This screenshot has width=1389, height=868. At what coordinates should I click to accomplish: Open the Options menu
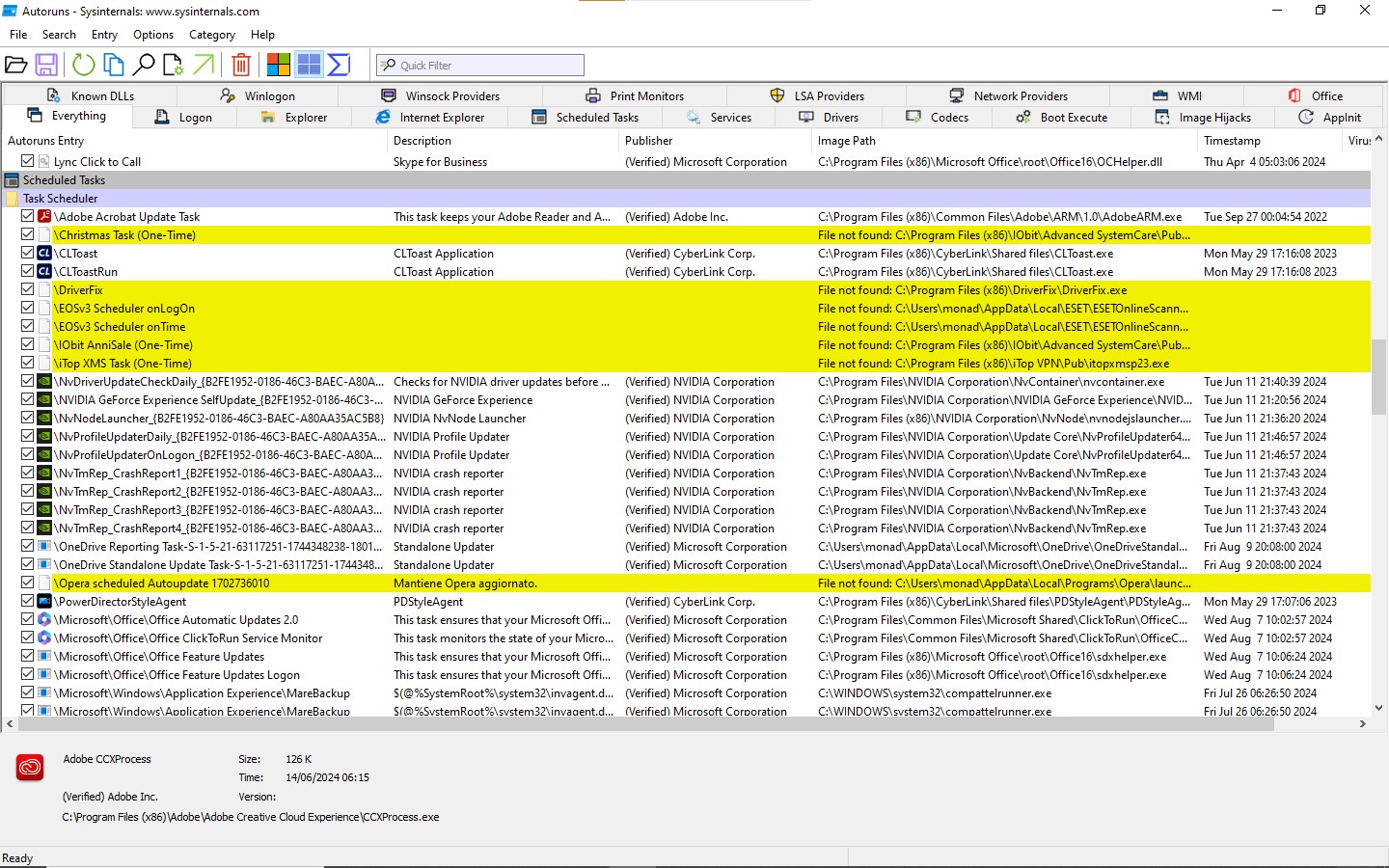pyautogui.click(x=153, y=35)
